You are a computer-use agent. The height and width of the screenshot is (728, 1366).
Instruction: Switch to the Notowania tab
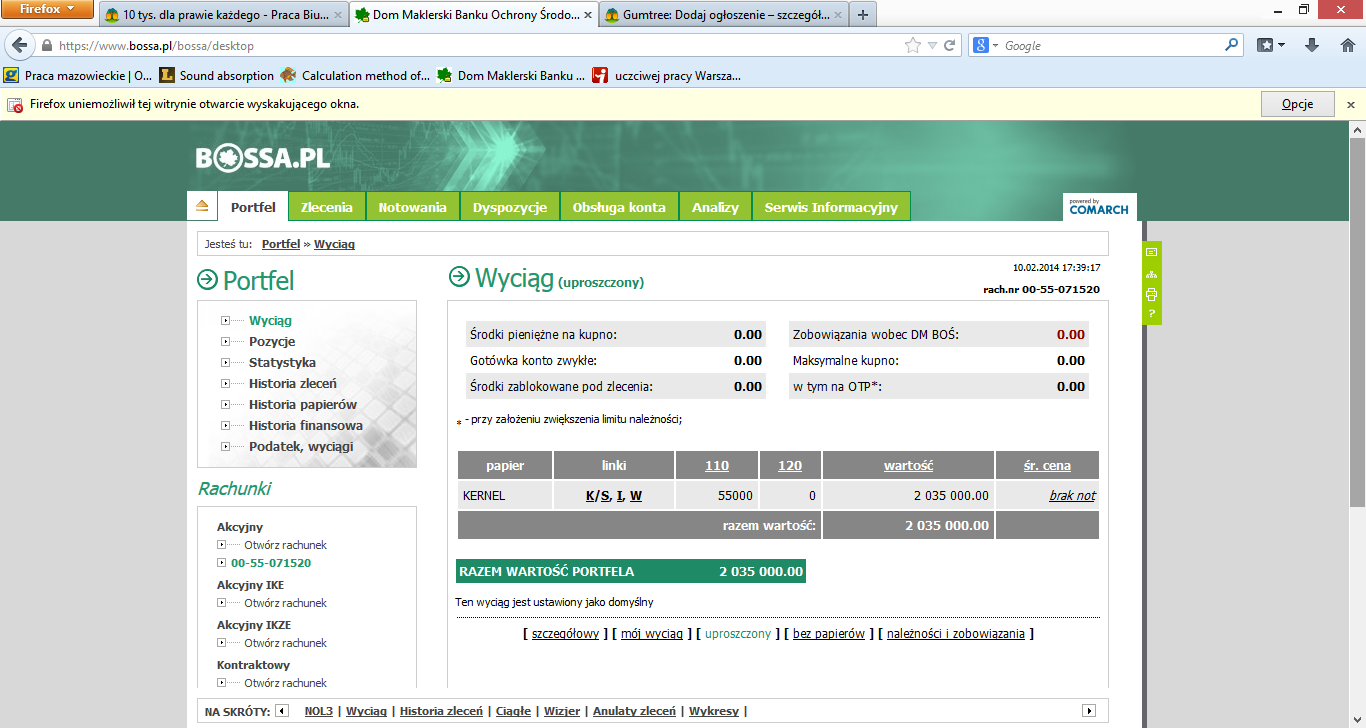[x=412, y=207]
